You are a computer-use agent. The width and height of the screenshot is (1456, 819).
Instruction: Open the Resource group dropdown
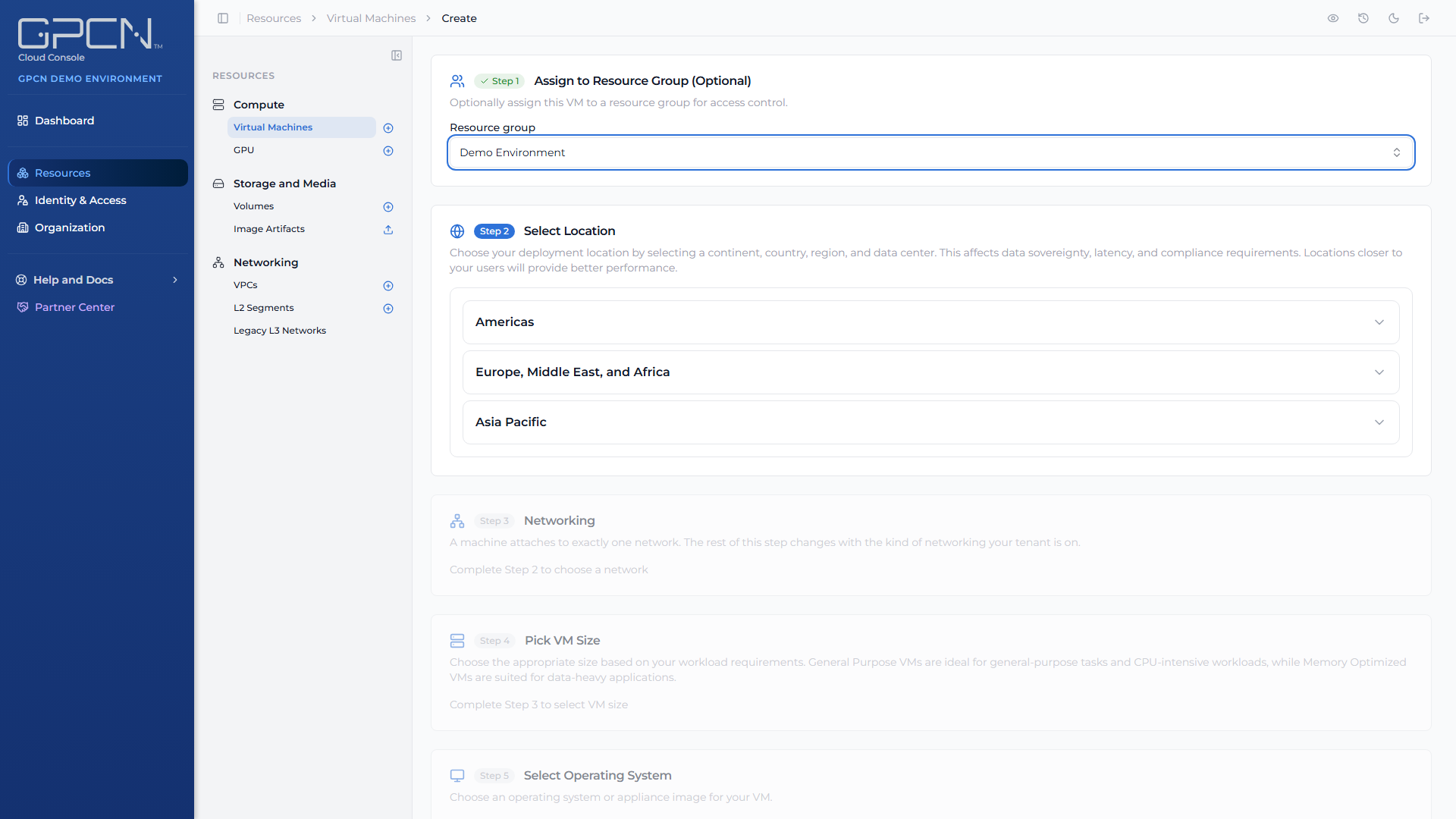(x=930, y=152)
